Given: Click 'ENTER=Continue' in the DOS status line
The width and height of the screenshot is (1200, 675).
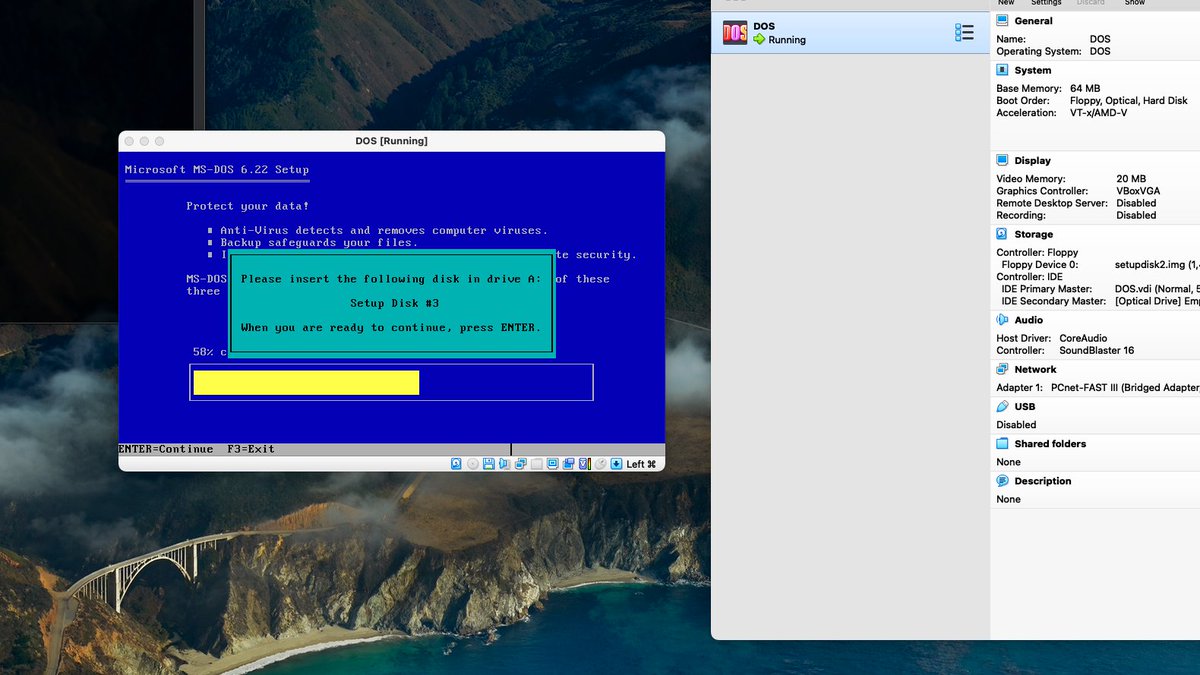Looking at the screenshot, I should 166,450.
